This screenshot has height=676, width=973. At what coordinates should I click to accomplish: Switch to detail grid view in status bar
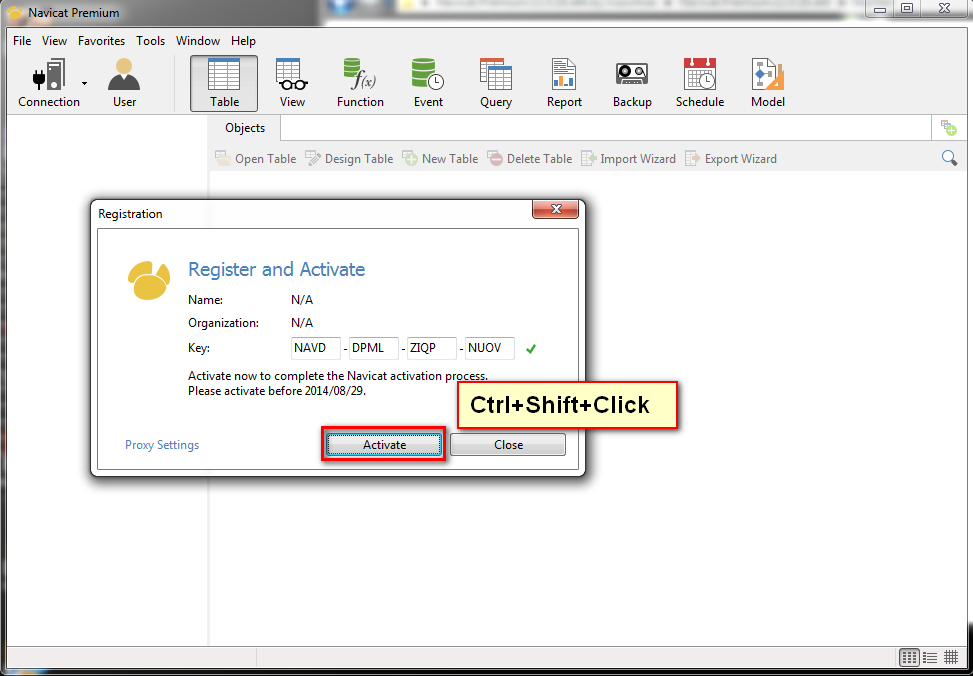click(951, 657)
